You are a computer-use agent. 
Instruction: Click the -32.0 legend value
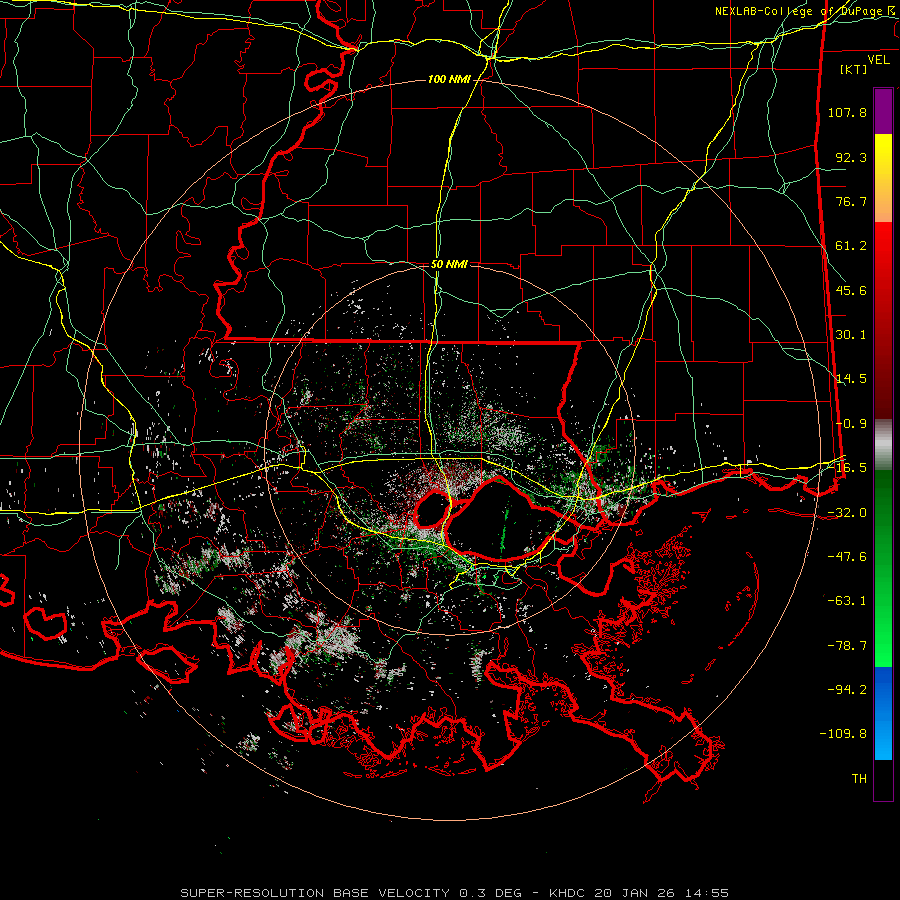[847, 513]
